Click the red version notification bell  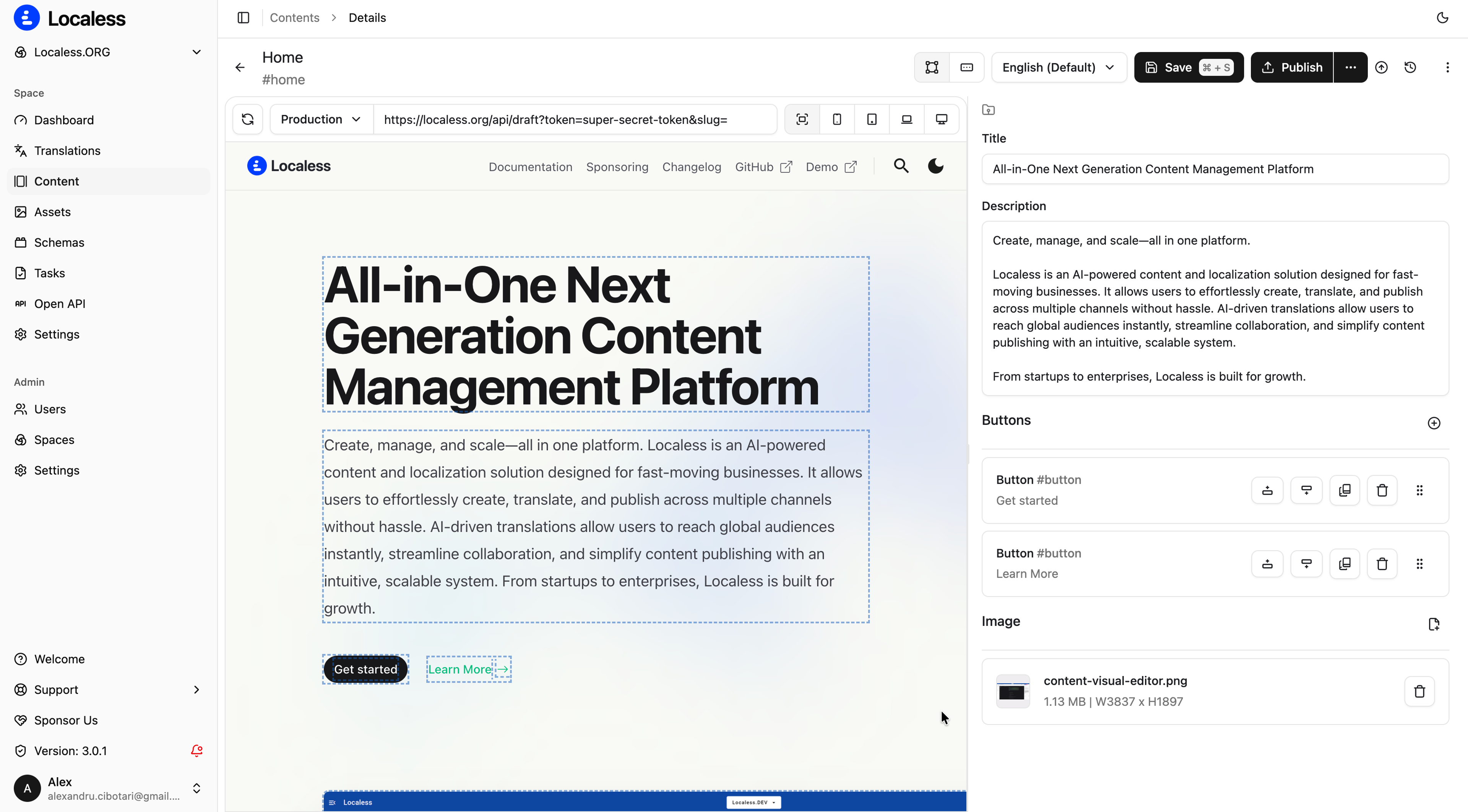click(196, 750)
